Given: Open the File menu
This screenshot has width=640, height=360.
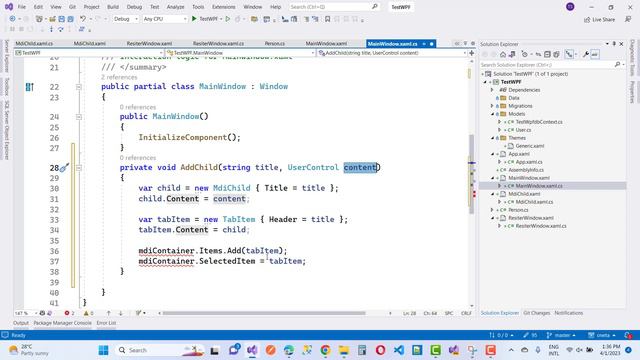Looking at the screenshot, I should coord(22,7).
